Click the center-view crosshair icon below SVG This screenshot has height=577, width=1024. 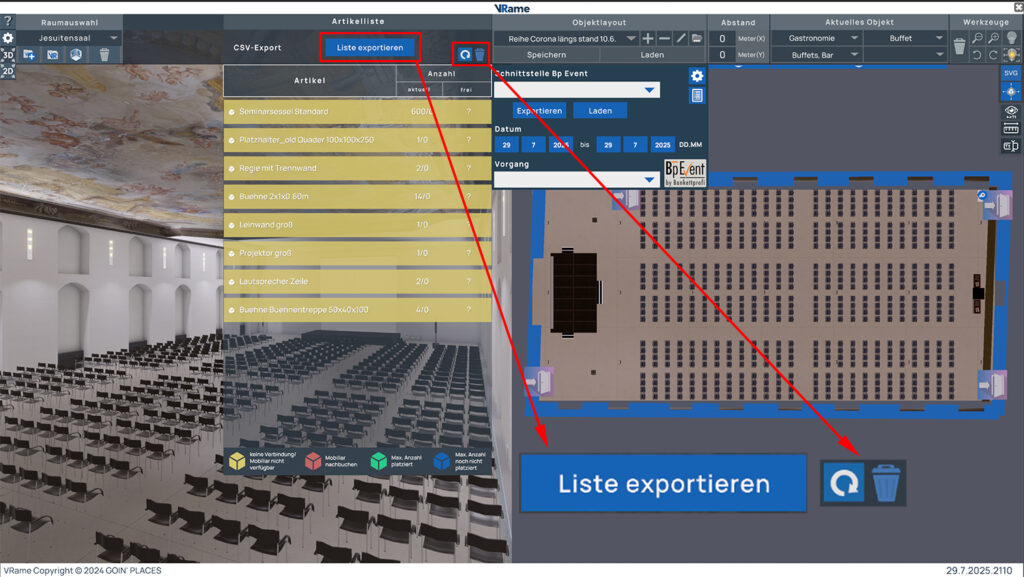[x=1011, y=92]
